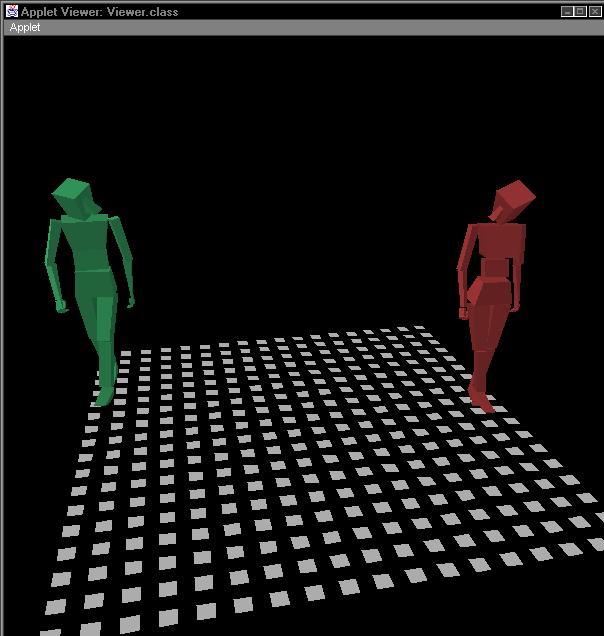604x636 pixels.
Task: Click the Java applet viewer title bar icon
Action: (11, 11)
